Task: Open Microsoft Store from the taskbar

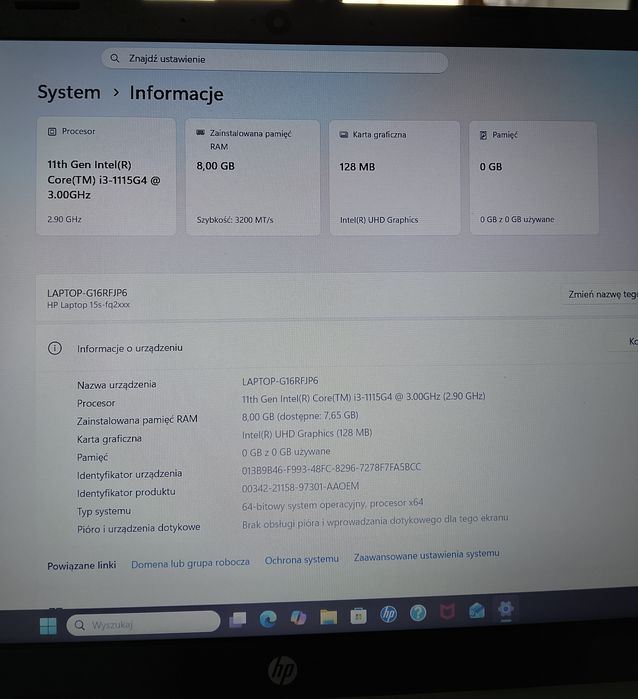Action: (358, 616)
